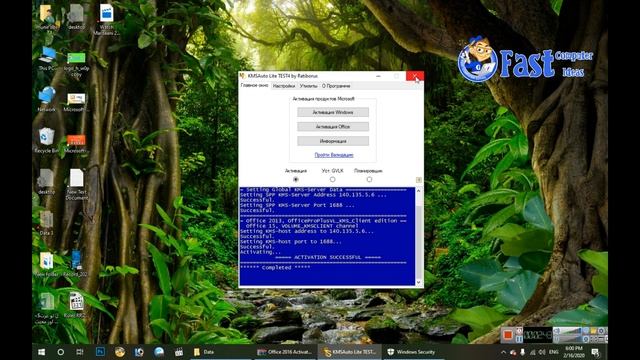Screen dimensions: 640x360
Task: Launch Photoshop from the taskbar
Action: (100, 352)
